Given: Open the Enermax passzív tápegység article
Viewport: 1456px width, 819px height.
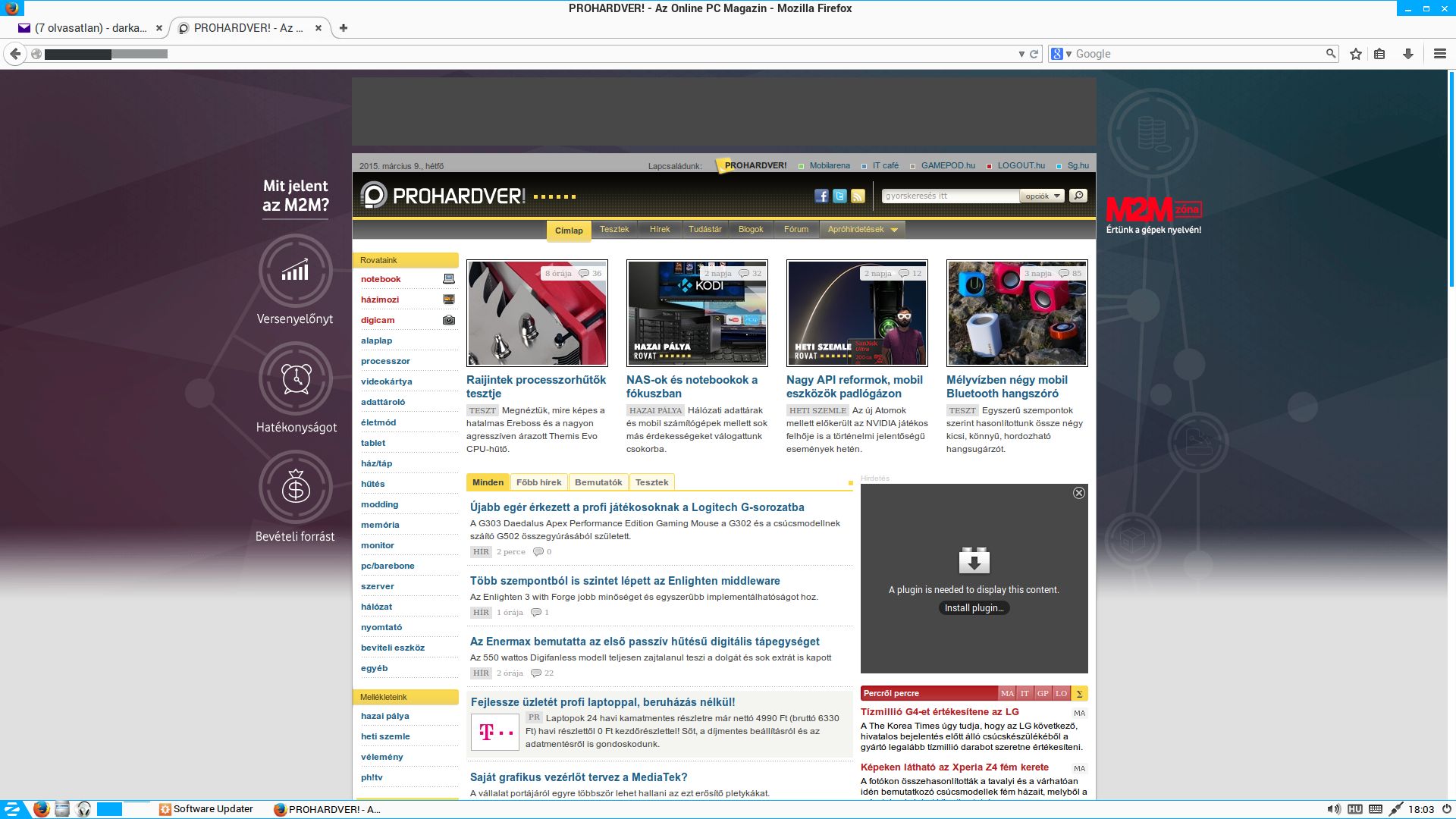Looking at the screenshot, I should (x=645, y=642).
